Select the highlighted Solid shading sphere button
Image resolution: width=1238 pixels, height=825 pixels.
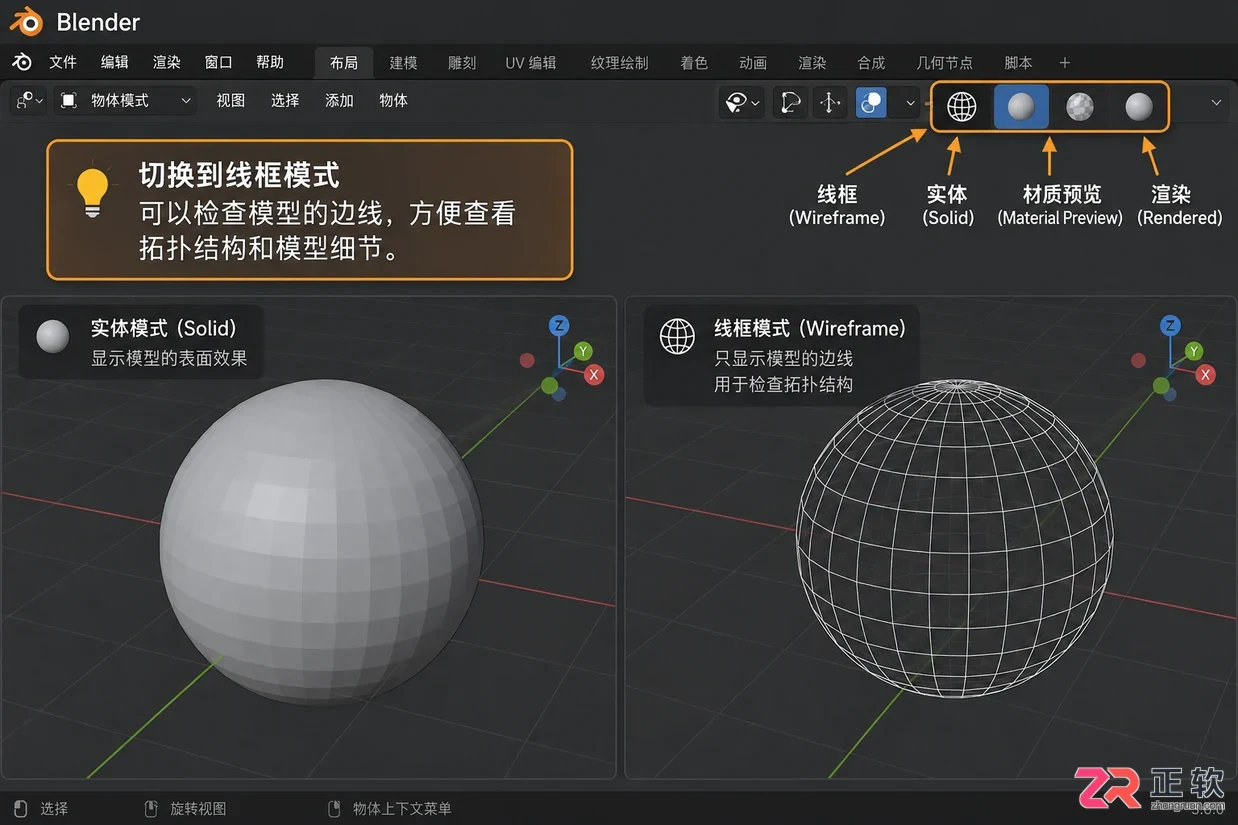(x=1021, y=106)
